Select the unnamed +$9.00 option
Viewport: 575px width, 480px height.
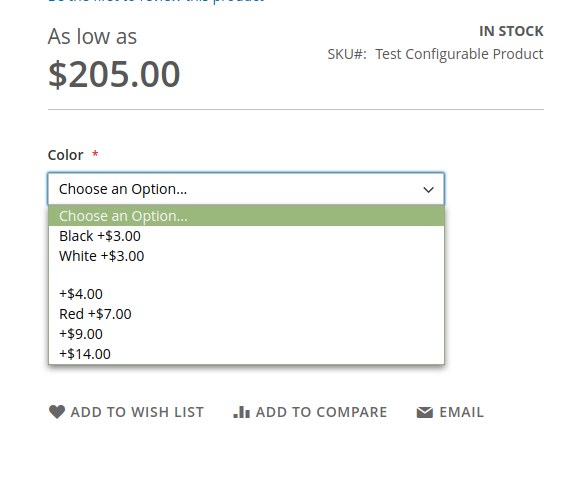[246, 334]
